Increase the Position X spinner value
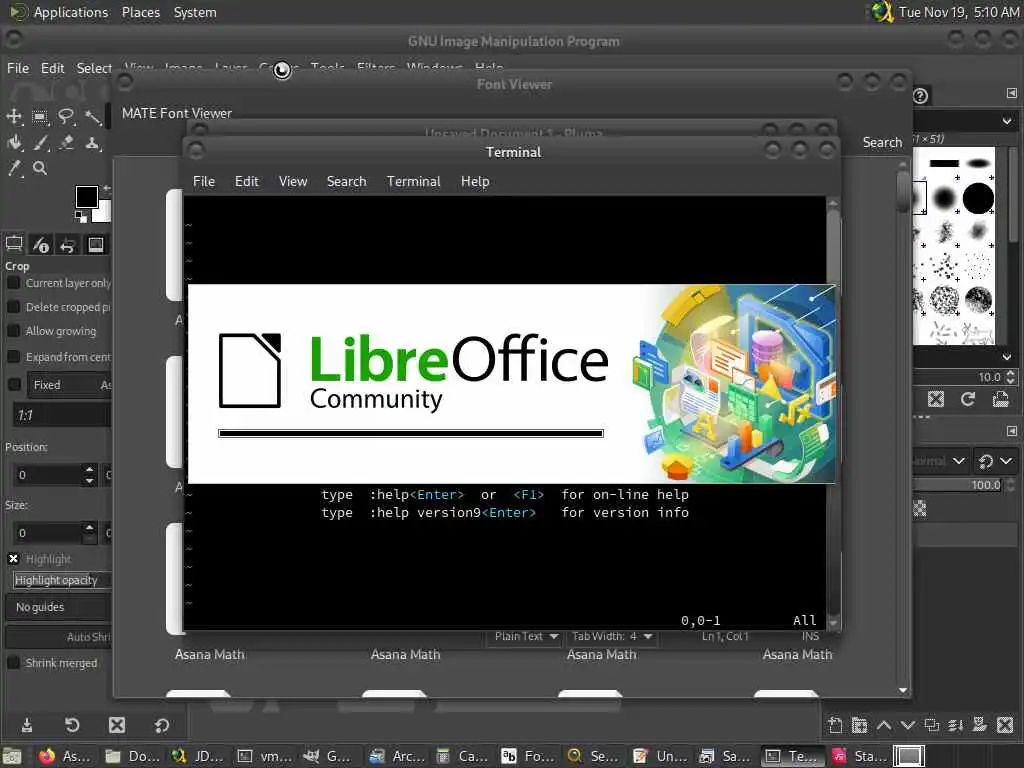The width and height of the screenshot is (1024, 768). click(89, 469)
